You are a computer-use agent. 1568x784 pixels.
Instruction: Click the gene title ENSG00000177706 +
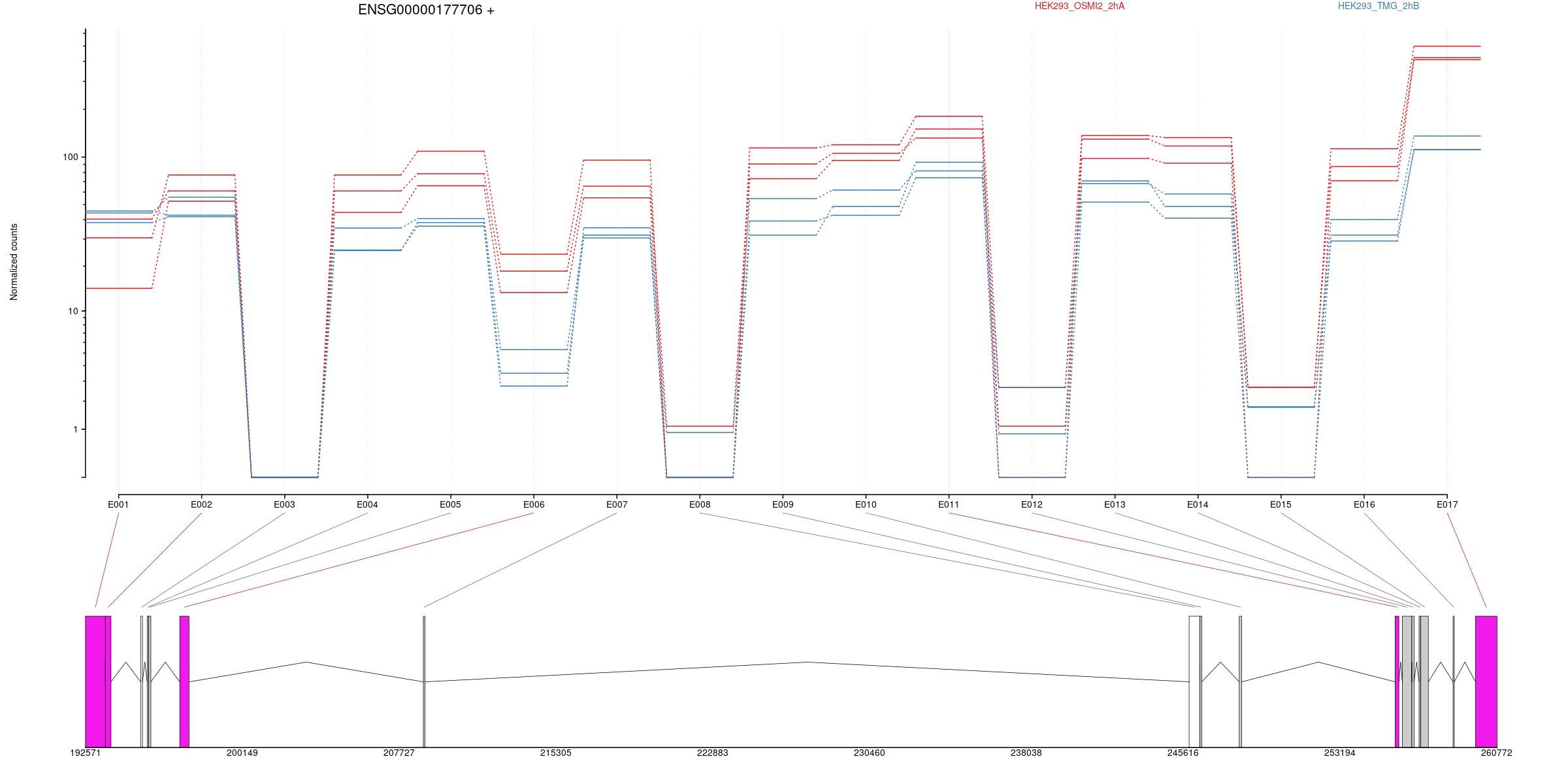click(x=426, y=10)
